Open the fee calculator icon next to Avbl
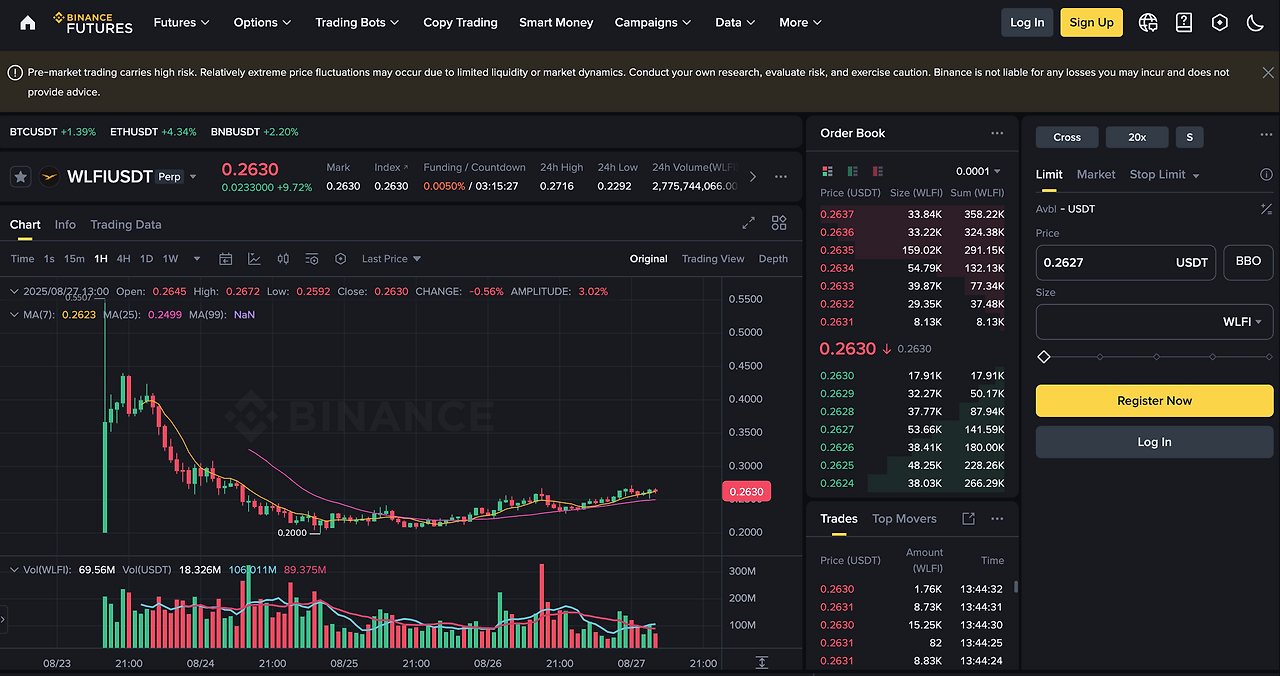1280x676 pixels. (x=1266, y=209)
